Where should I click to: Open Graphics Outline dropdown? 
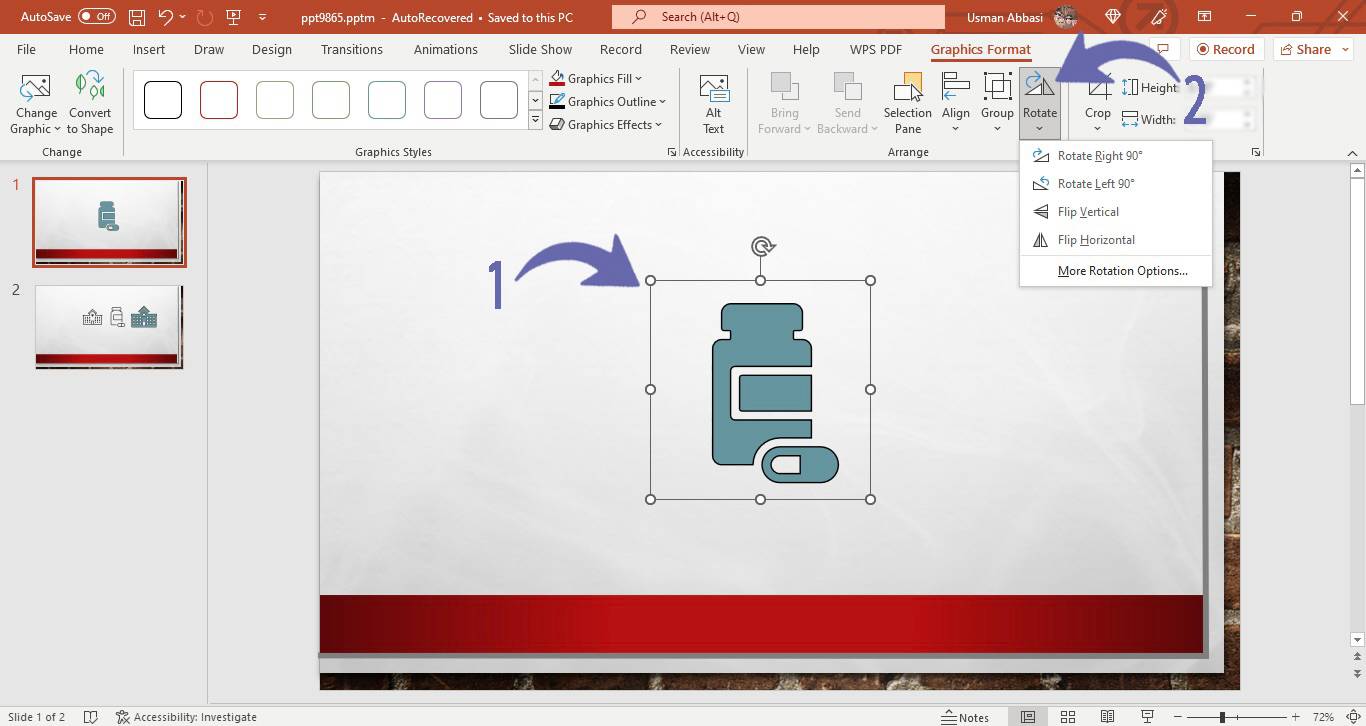click(608, 101)
